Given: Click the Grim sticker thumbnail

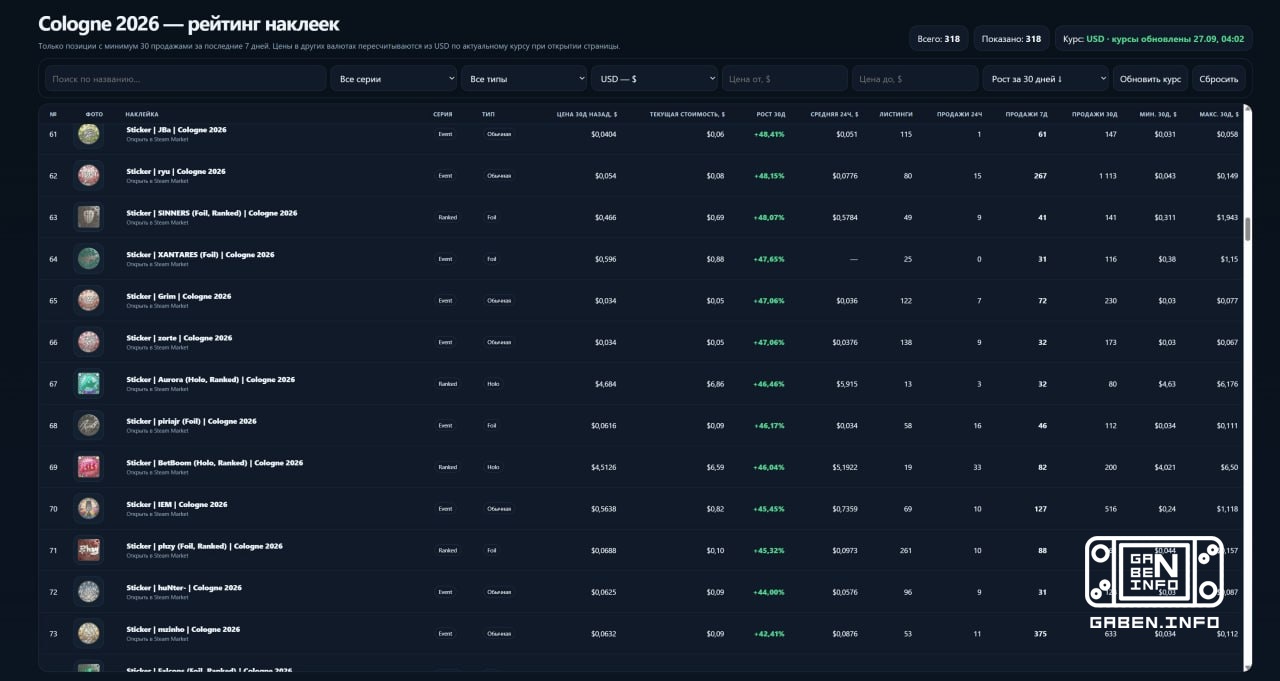Looking at the screenshot, I should pos(89,300).
